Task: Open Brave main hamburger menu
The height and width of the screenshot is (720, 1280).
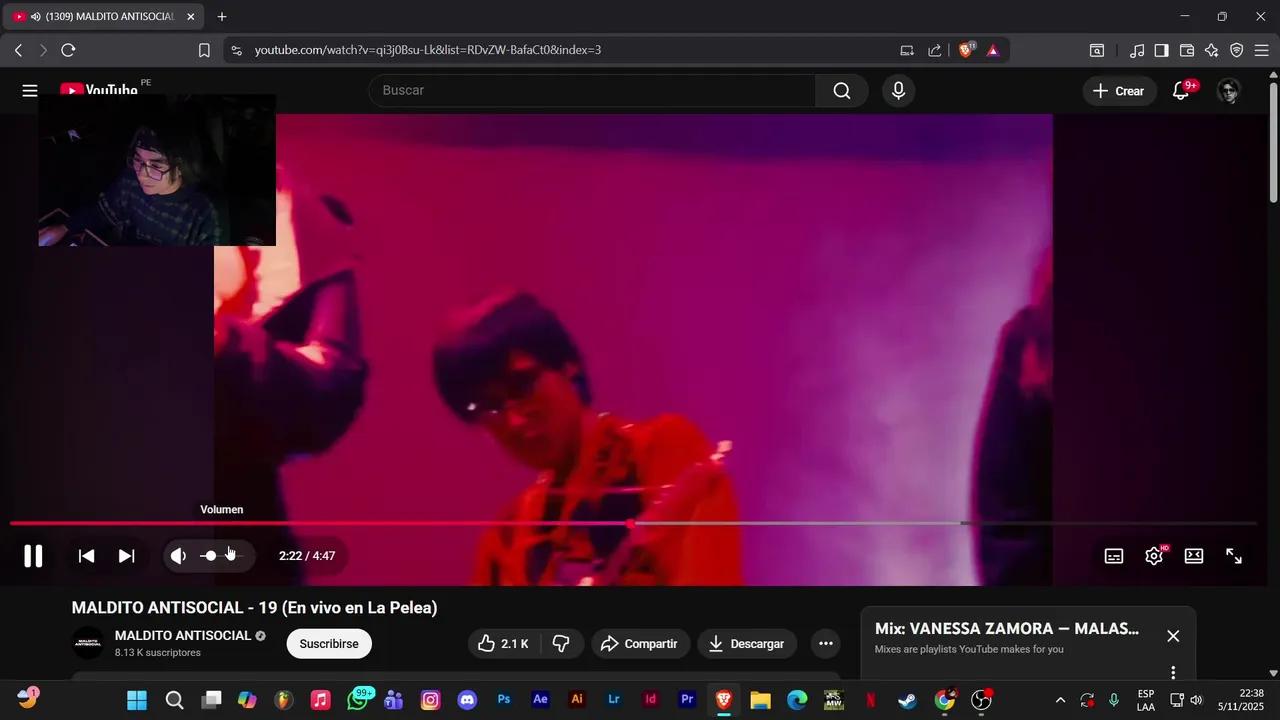Action: 1262,50
